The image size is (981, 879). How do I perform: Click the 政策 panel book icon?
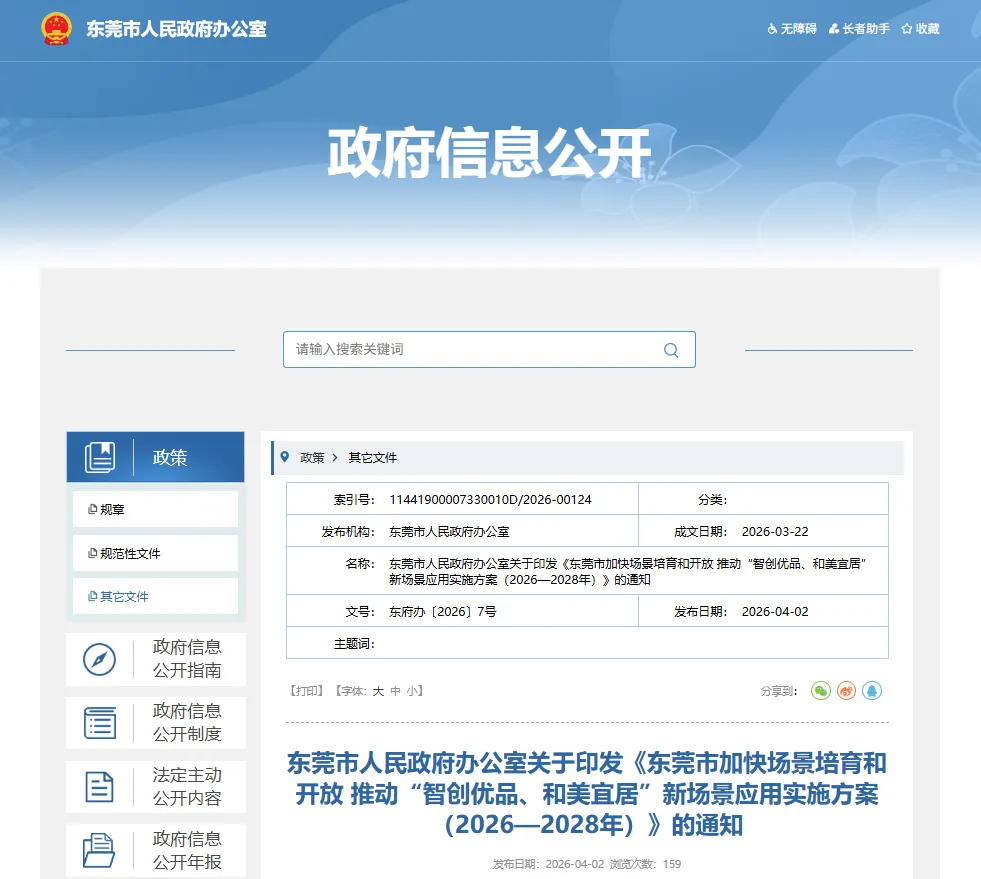pos(102,456)
